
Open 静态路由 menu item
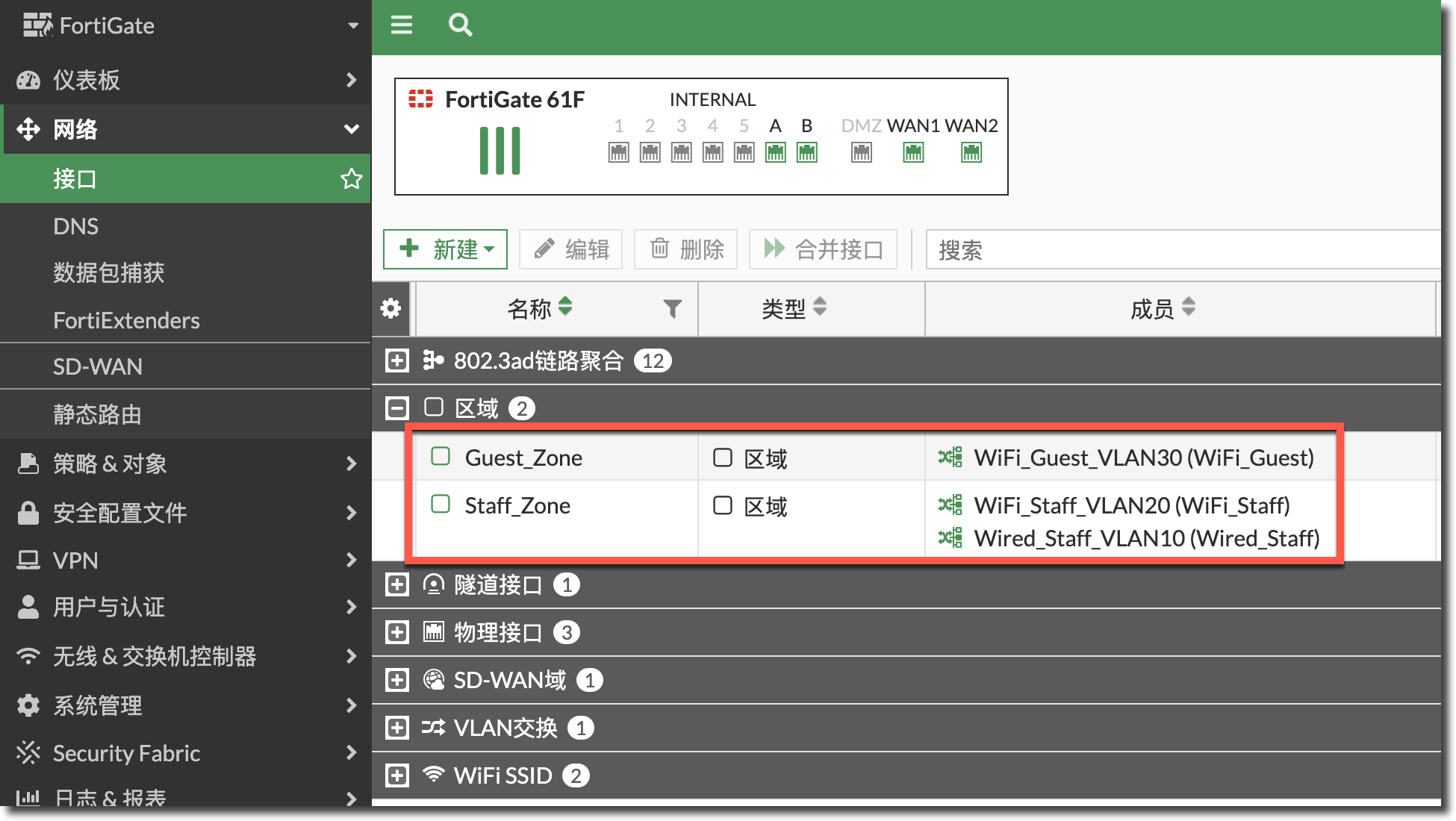pos(97,414)
